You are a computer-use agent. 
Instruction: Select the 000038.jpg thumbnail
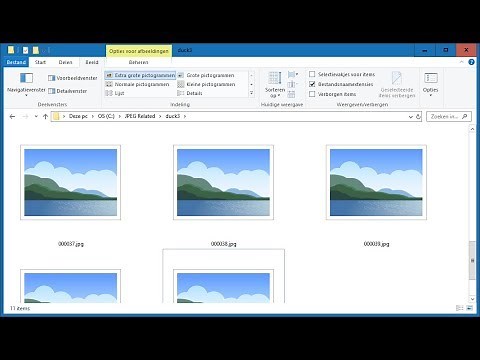pyautogui.click(x=223, y=182)
